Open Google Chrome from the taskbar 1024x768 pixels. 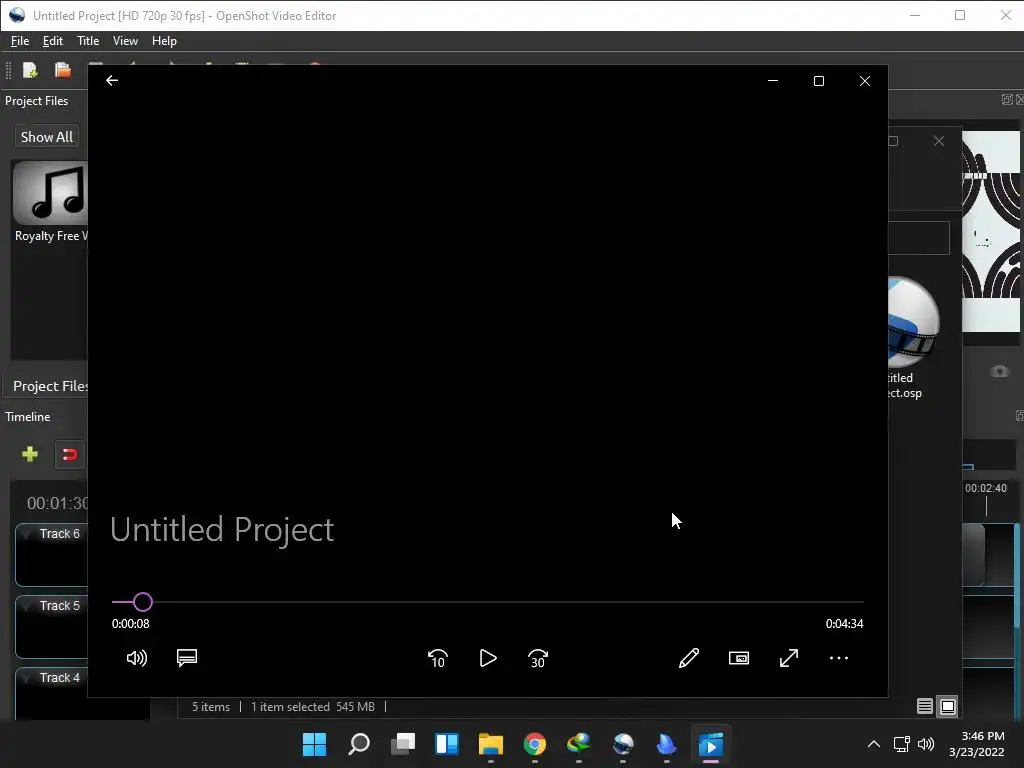[x=535, y=744]
